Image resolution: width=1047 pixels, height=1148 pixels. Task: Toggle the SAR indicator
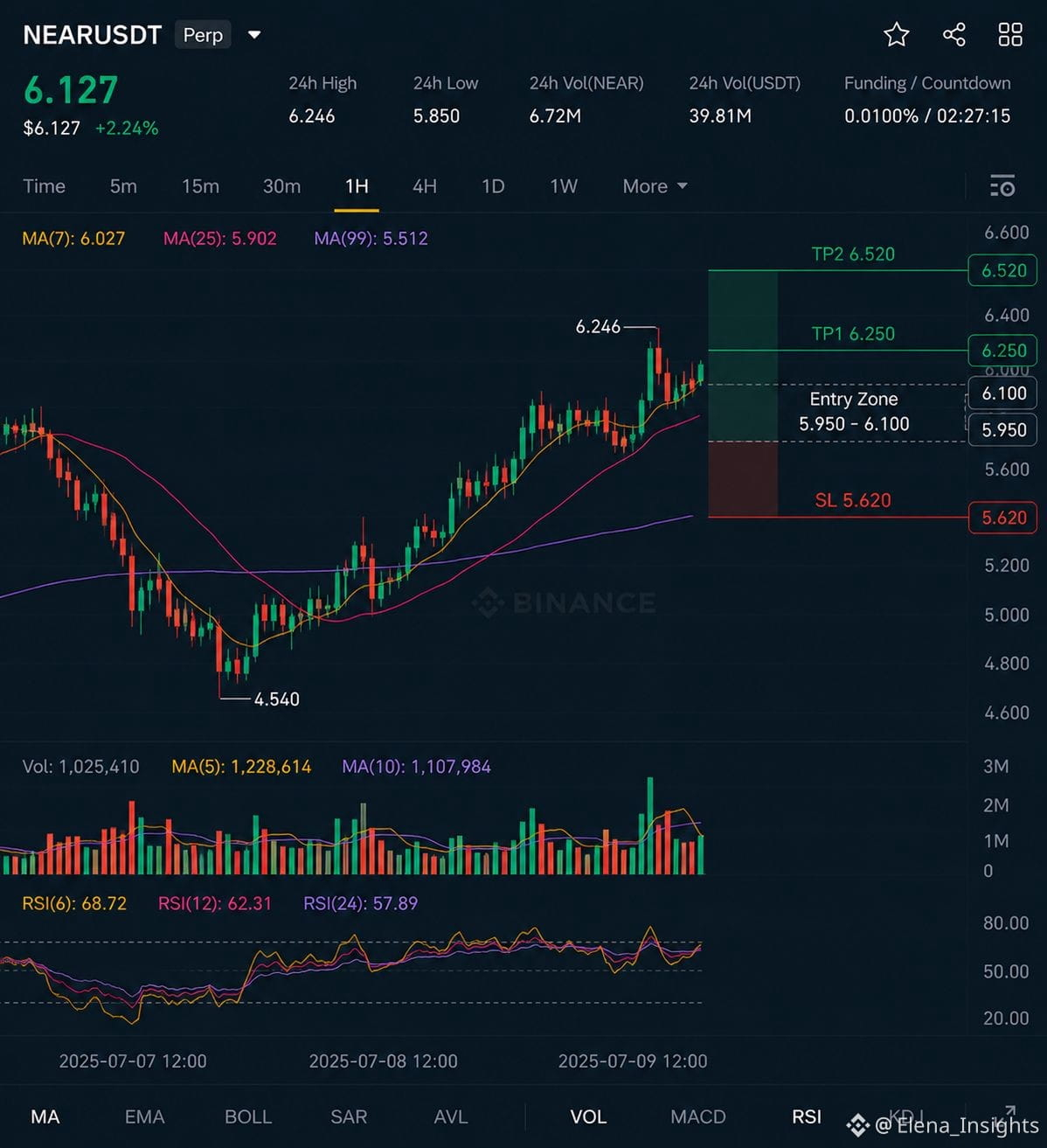pyautogui.click(x=349, y=1117)
